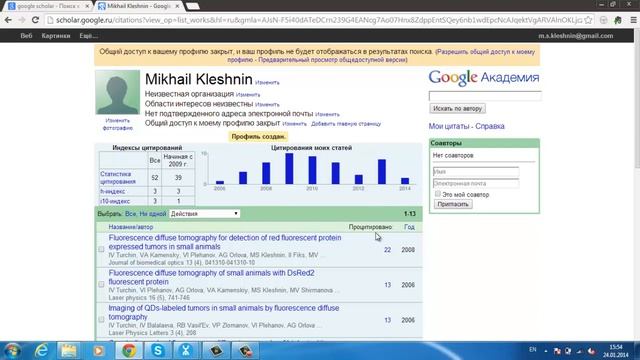Click the Evernote extension icon in toolbar

coord(618,20)
